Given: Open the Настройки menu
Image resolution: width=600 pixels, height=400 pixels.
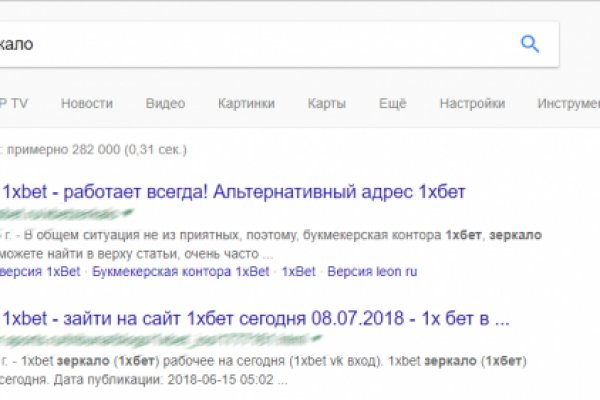Looking at the screenshot, I should point(472,103).
